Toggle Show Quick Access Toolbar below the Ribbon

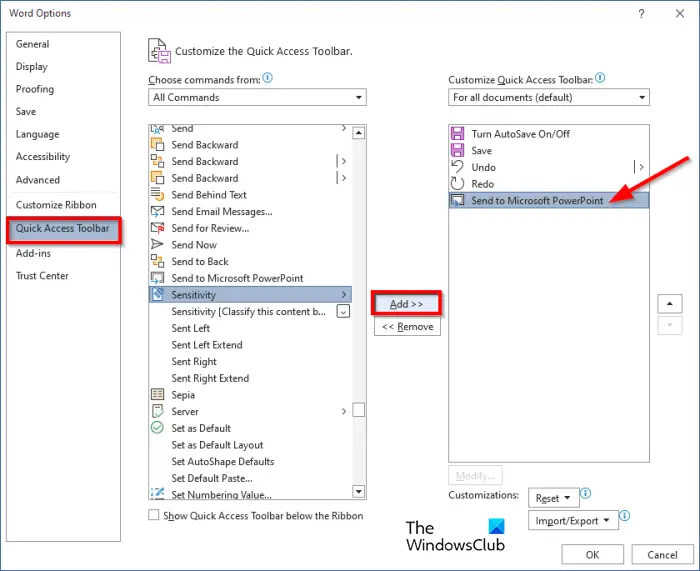[154, 515]
